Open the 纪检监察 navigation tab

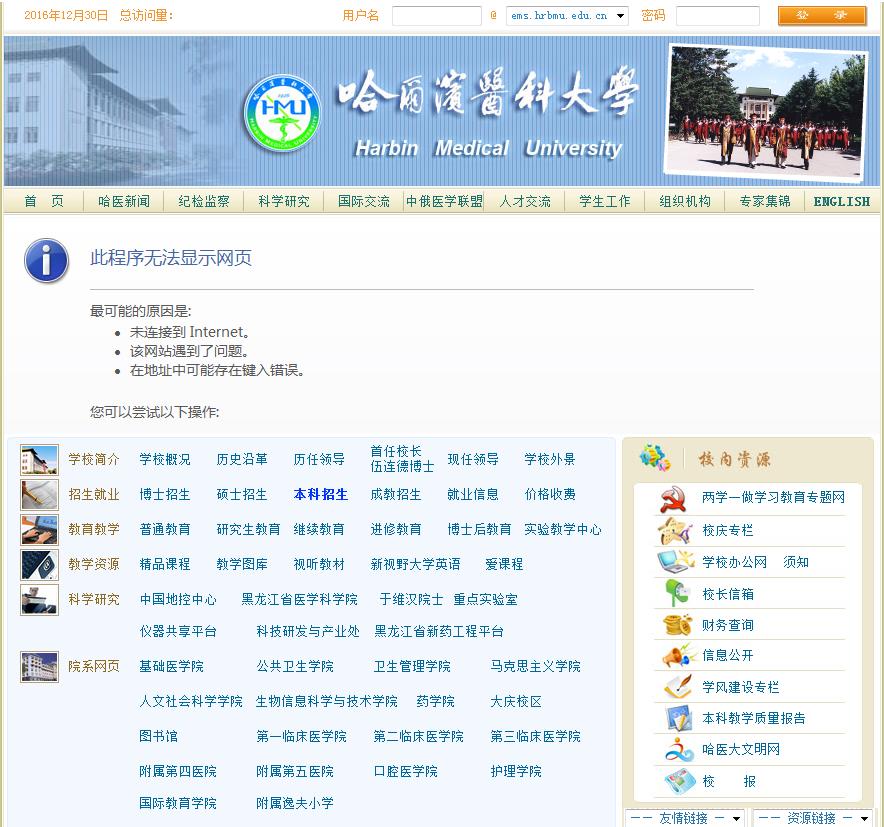click(204, 201)
